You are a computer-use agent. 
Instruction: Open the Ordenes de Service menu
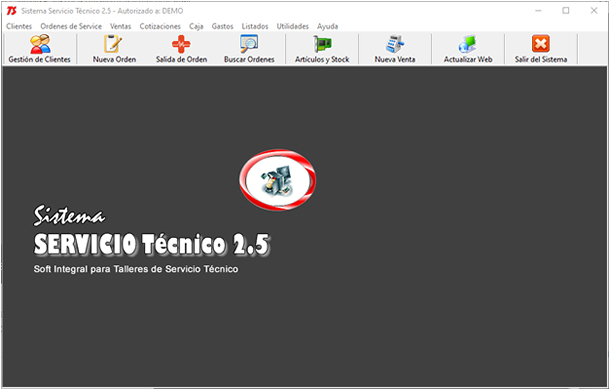(71, 26)
